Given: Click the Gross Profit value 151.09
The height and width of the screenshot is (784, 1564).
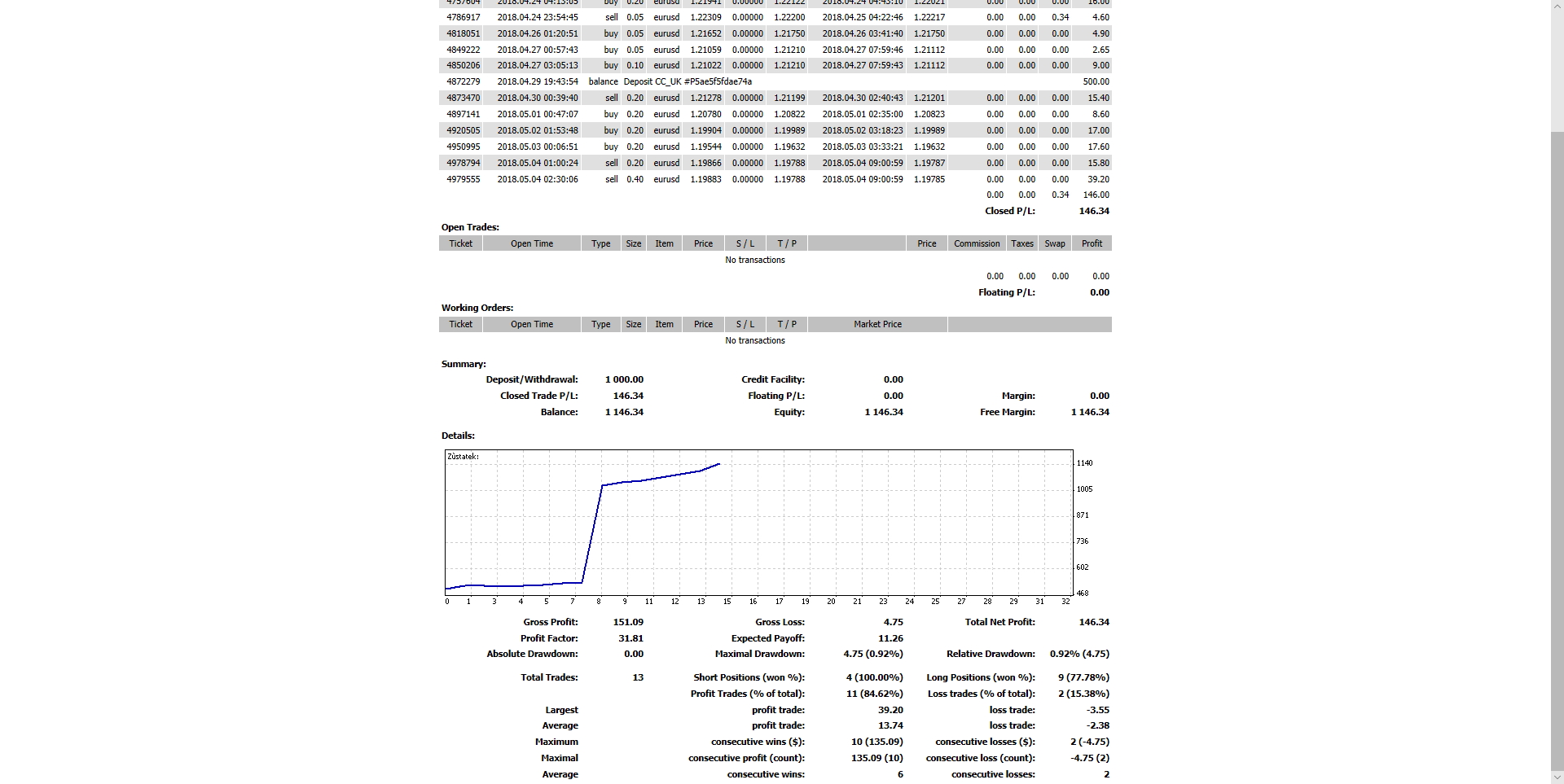Looking at the screenshot, I should point(628,622).
